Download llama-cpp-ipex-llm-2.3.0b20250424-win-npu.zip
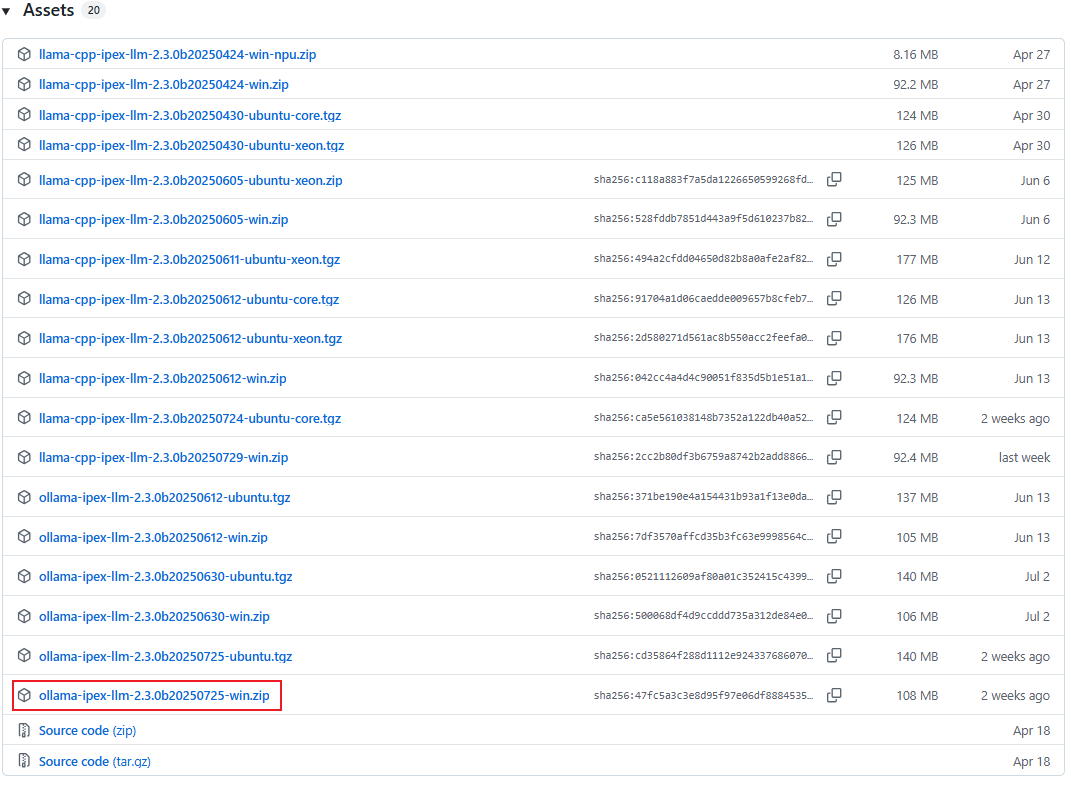1071x785 pixels. (178, 55)
